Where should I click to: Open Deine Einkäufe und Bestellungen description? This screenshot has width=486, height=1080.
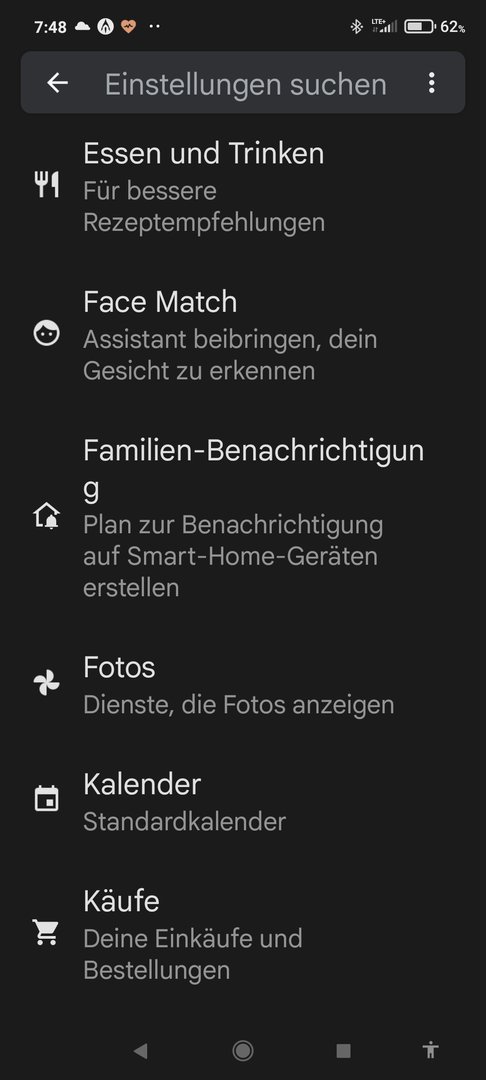coord(193,954)
